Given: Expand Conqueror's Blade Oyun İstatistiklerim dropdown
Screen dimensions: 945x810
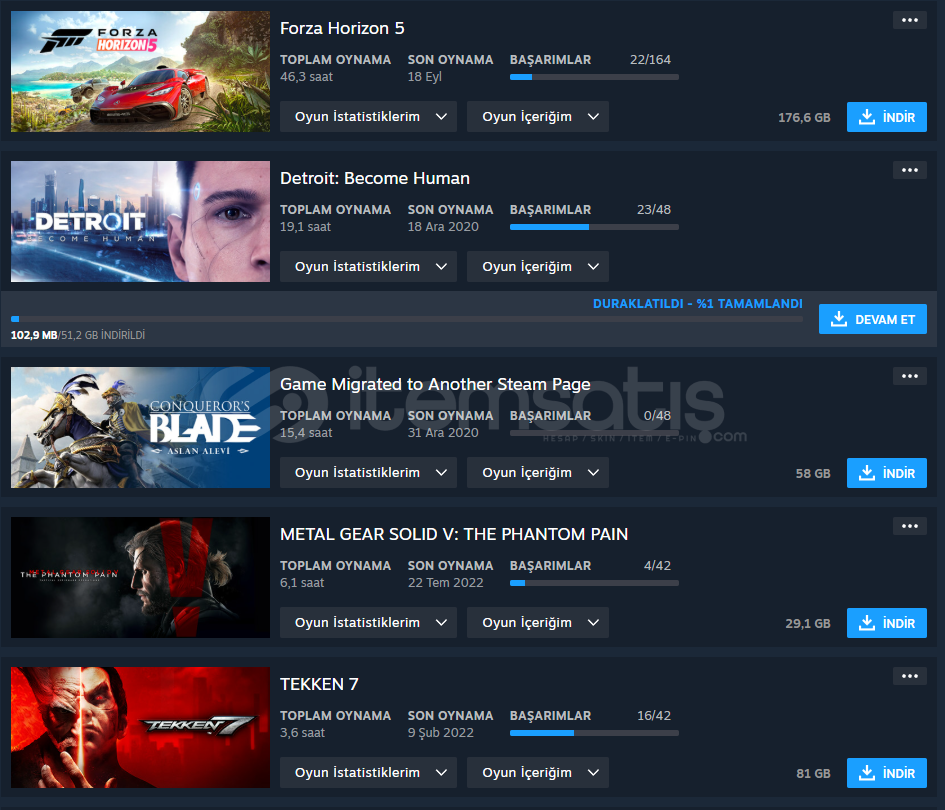Looking at the screenshot, I should tap(368, 473).
